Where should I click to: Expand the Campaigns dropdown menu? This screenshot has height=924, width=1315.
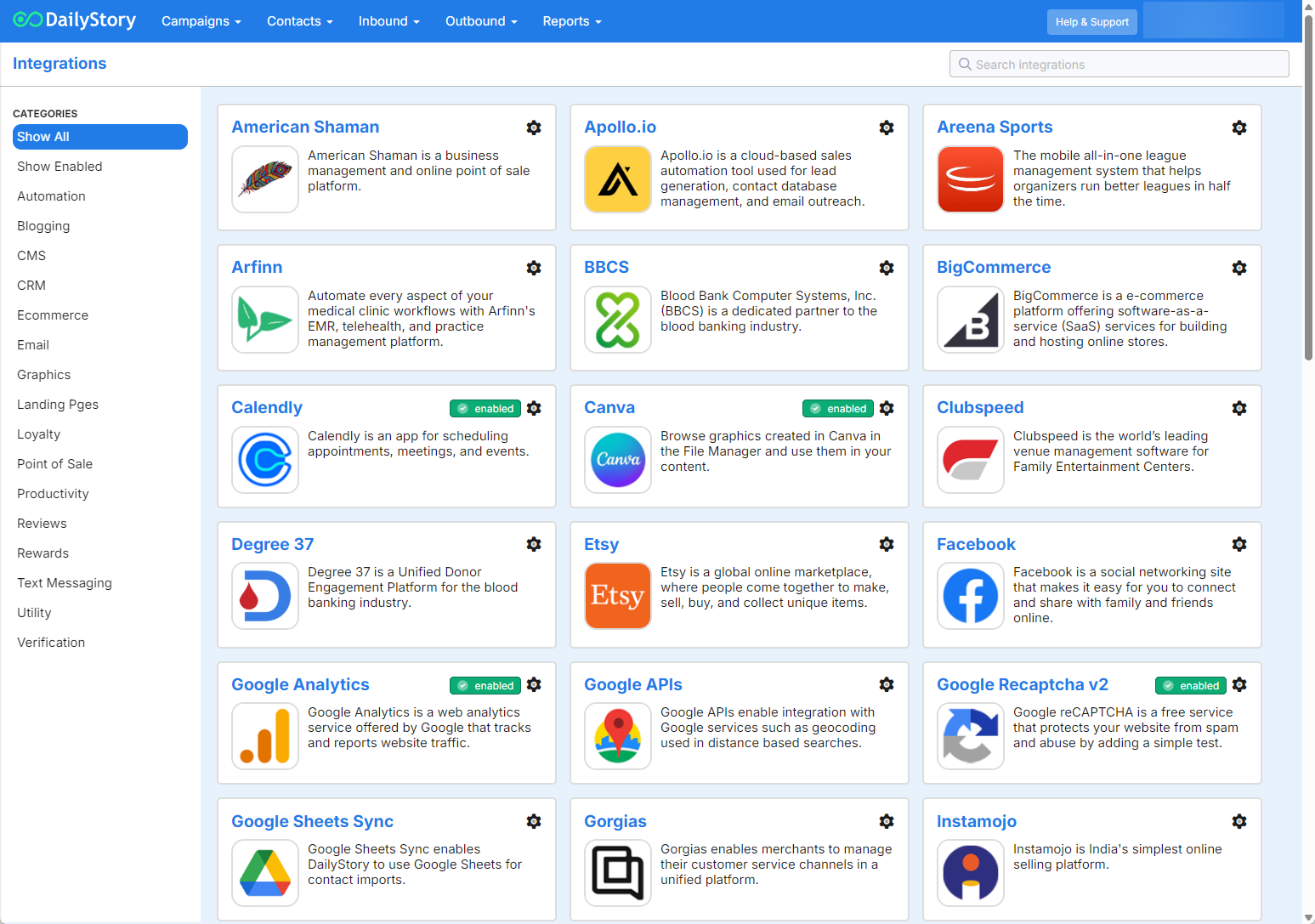tap(201, 21)
